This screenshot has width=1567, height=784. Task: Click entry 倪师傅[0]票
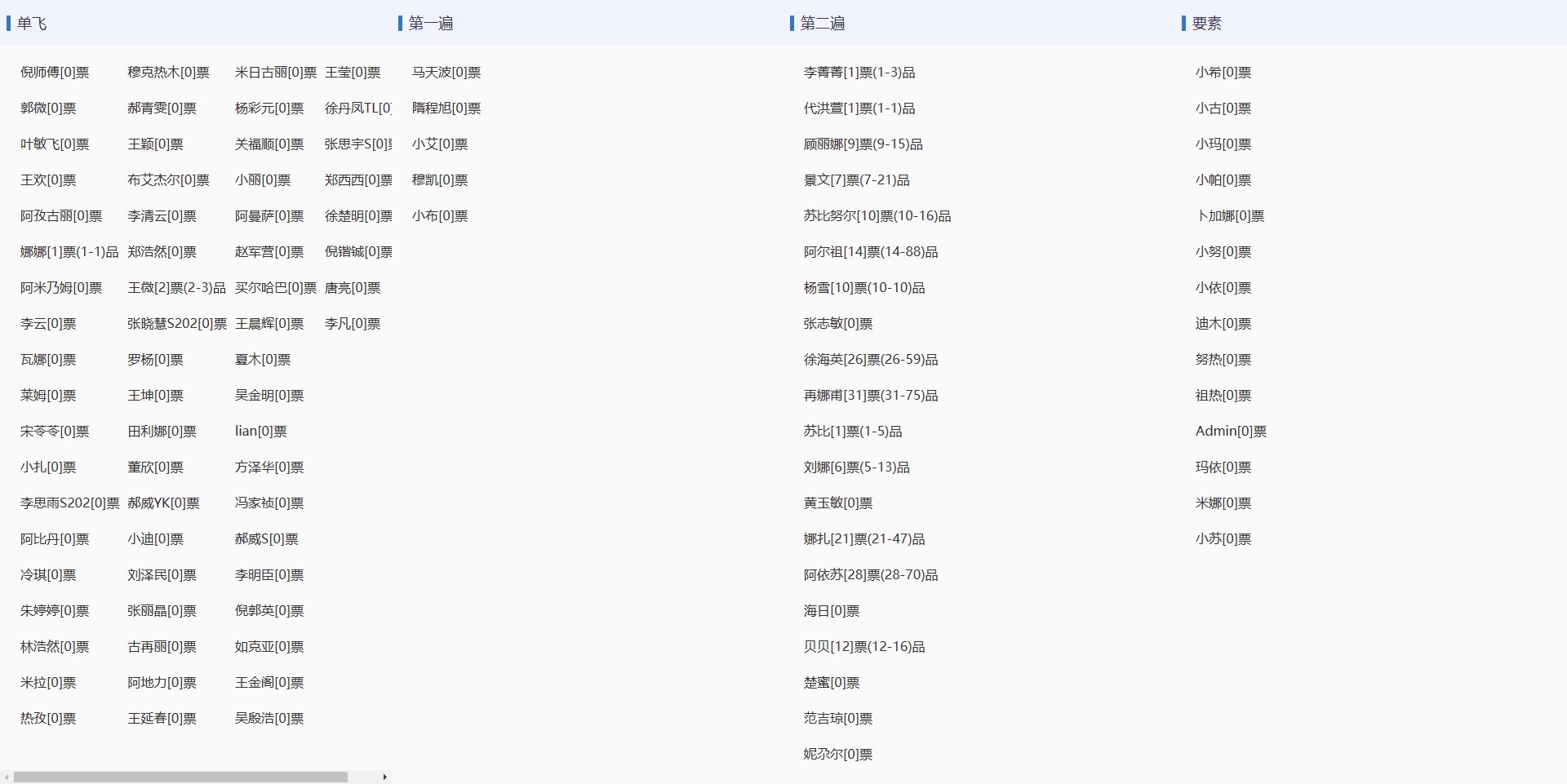(55, 73)
